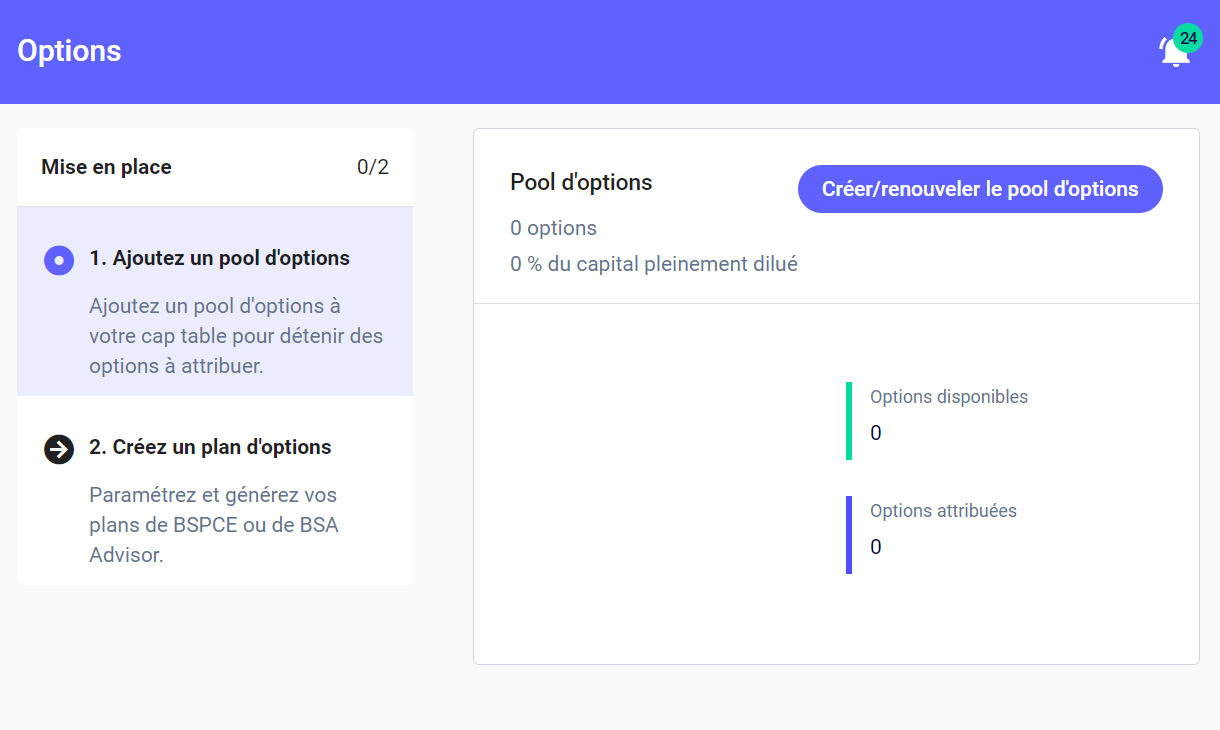This screenshot has width=1220, height=730.
Task: Click the black arrow icon for step 2
Action: 59,449
